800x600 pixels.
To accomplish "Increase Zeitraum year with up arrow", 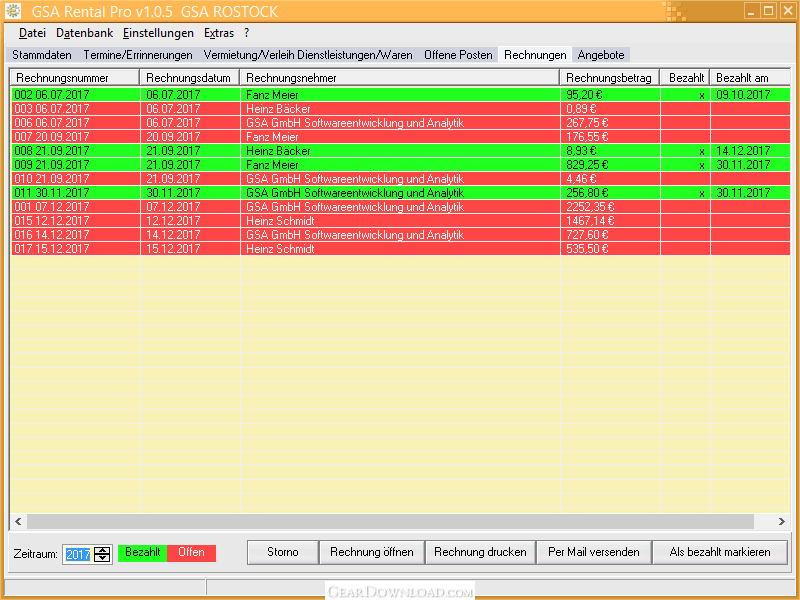I will click(x=103, y=550).
